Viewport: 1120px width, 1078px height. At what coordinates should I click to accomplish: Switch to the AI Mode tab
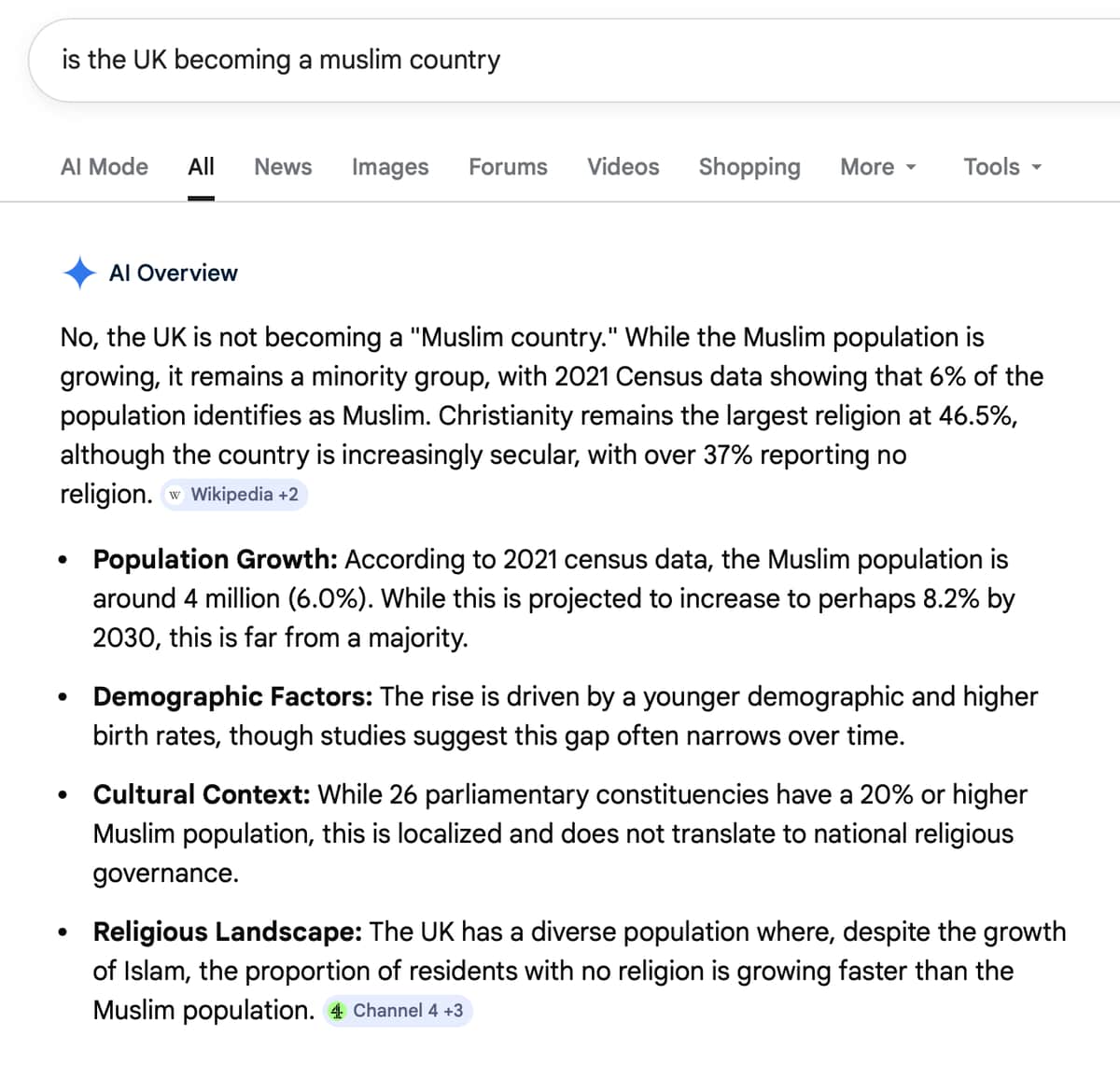[x=105, y=167]
